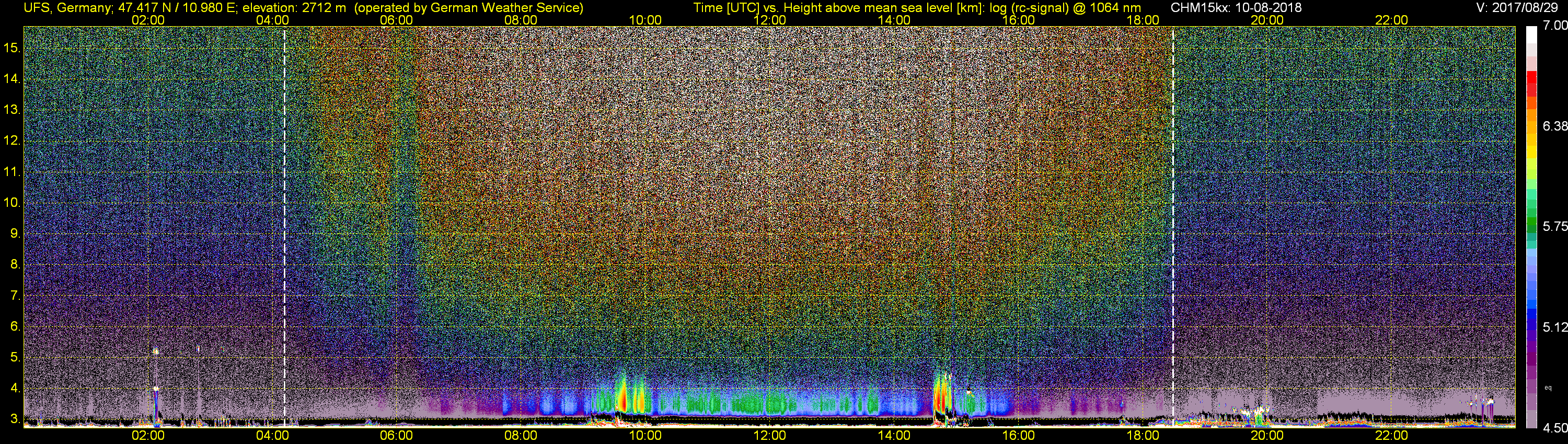Click the '18:00' label on the bottom time axis
The image size is (1568, 444).
[x=1143, y=436]
